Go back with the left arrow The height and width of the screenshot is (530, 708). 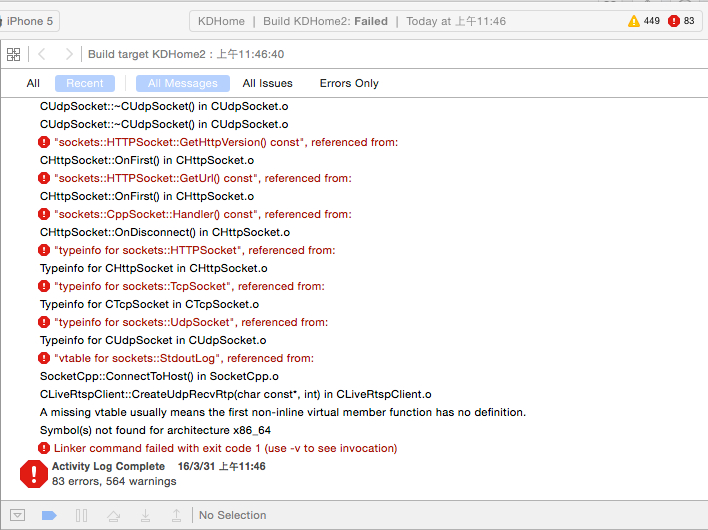click(x=43, y=54)
